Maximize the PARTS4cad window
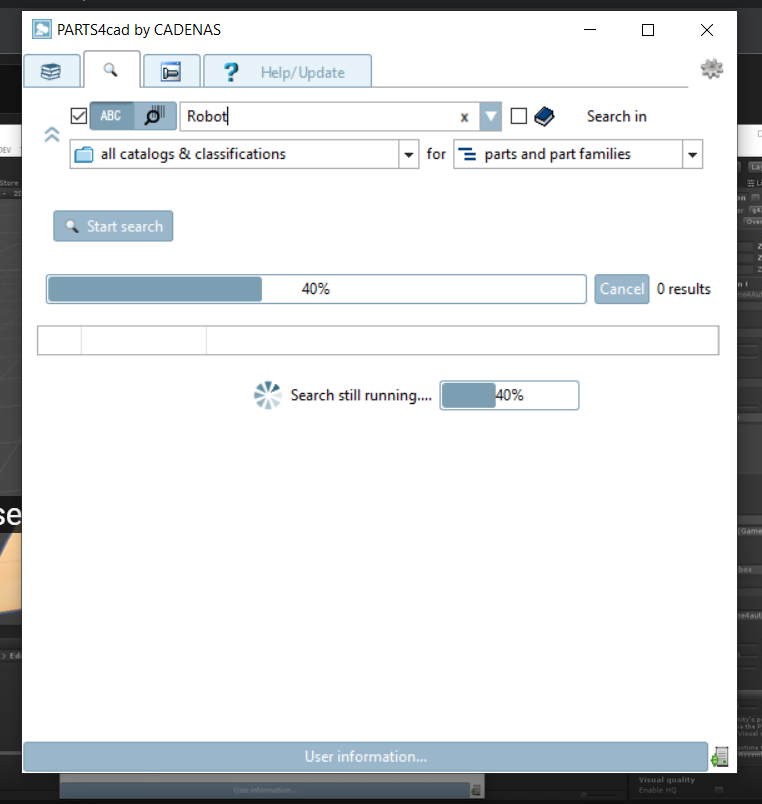Viewport: 762px width, 804px height. point(648,30)
